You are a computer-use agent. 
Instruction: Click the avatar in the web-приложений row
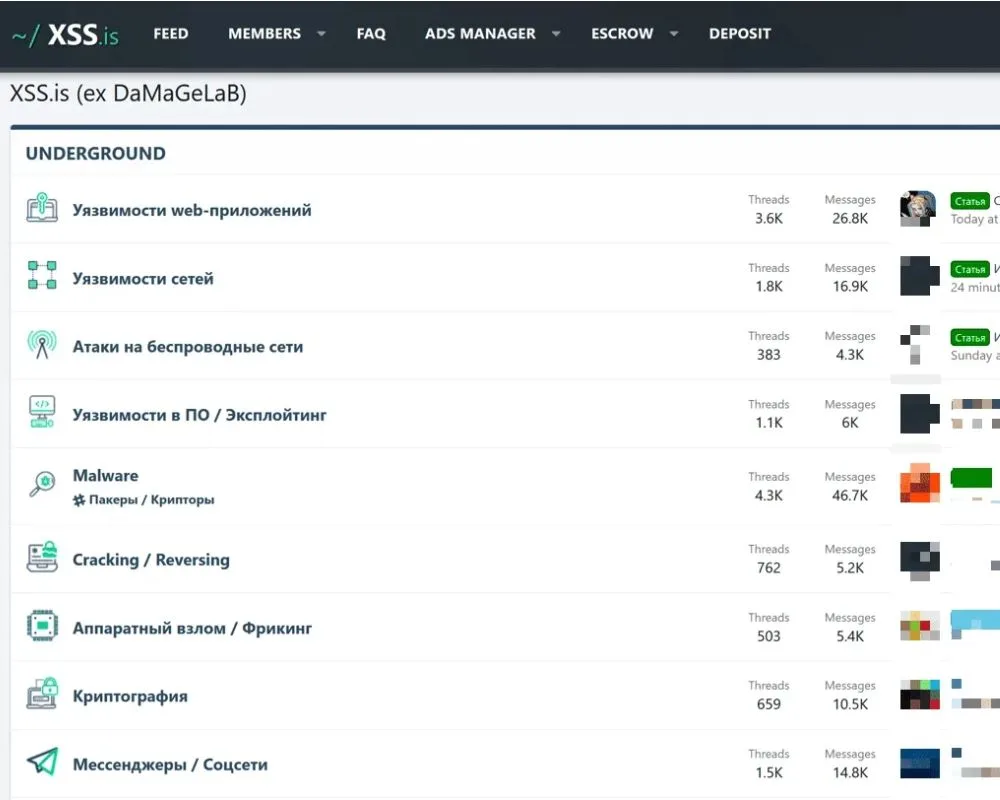tap(918, 209)
